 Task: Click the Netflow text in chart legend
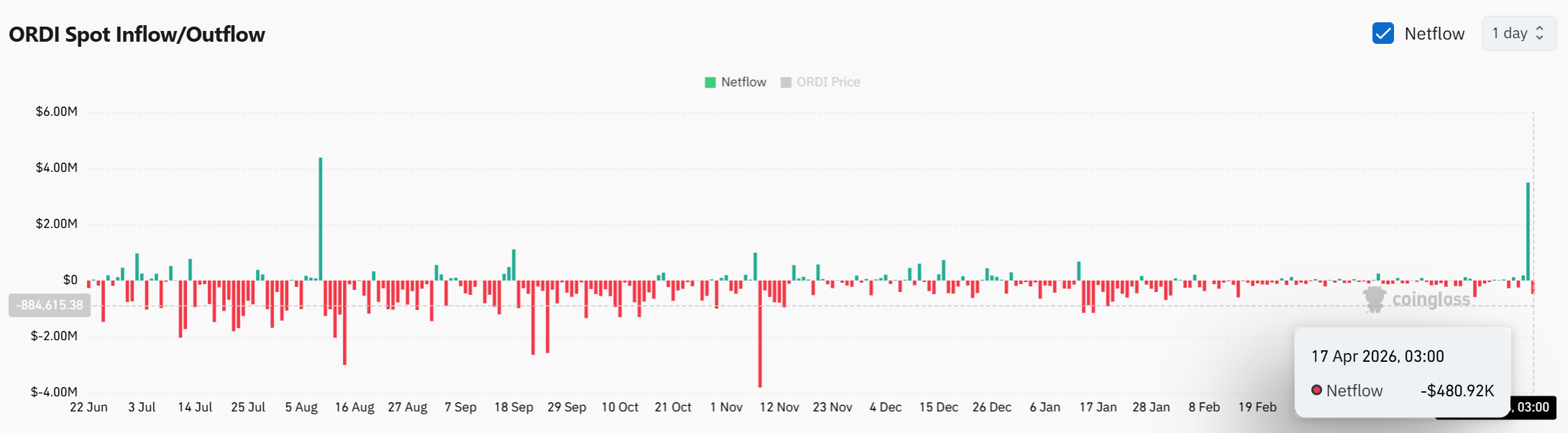pos(743,83)
